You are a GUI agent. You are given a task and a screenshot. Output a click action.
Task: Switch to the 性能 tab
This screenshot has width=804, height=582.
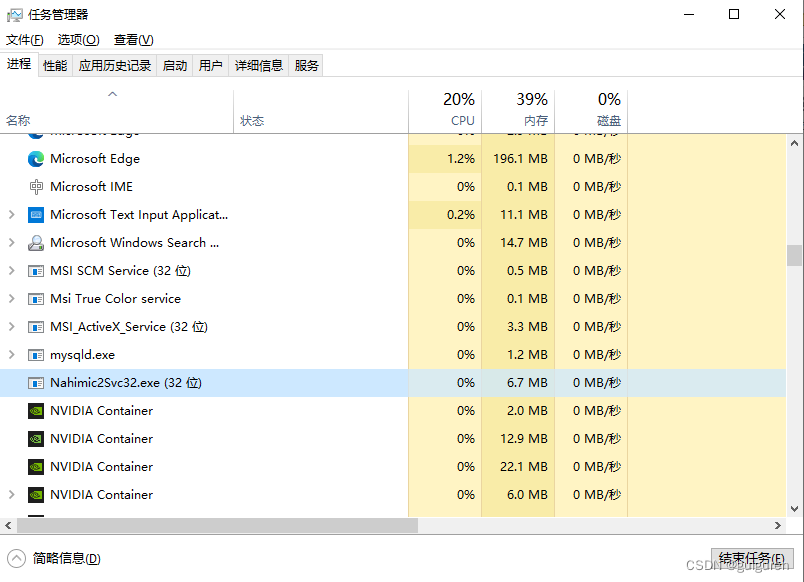pos(55,66)
